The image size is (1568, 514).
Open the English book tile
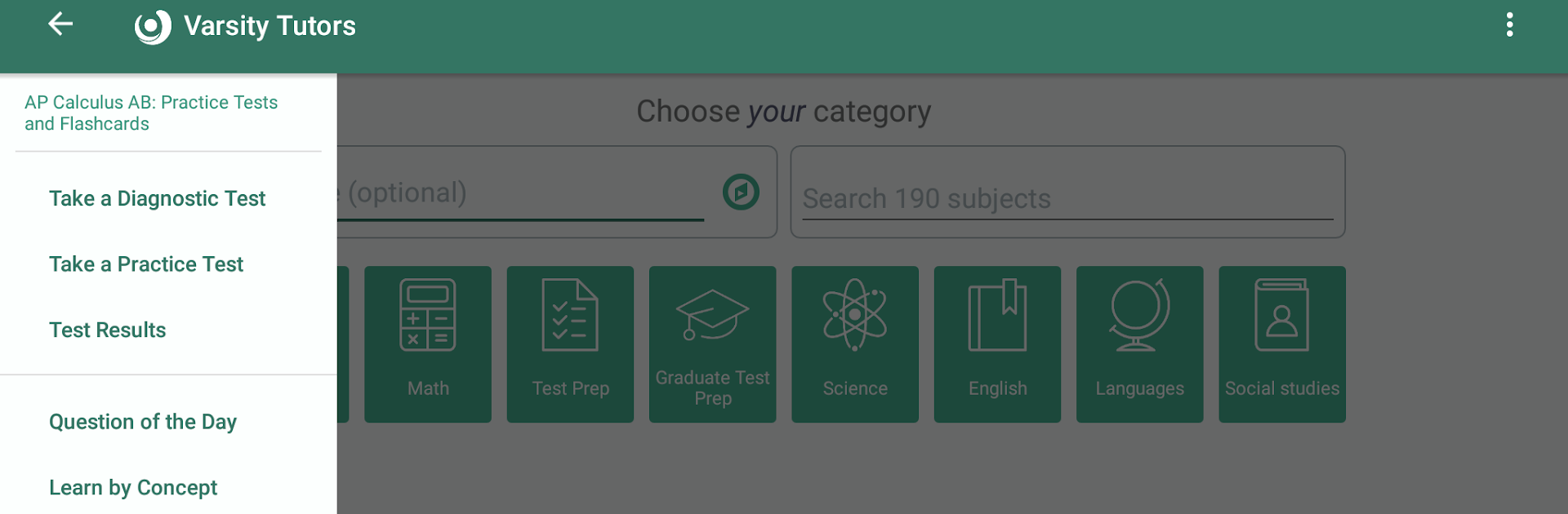coord(997,343)
